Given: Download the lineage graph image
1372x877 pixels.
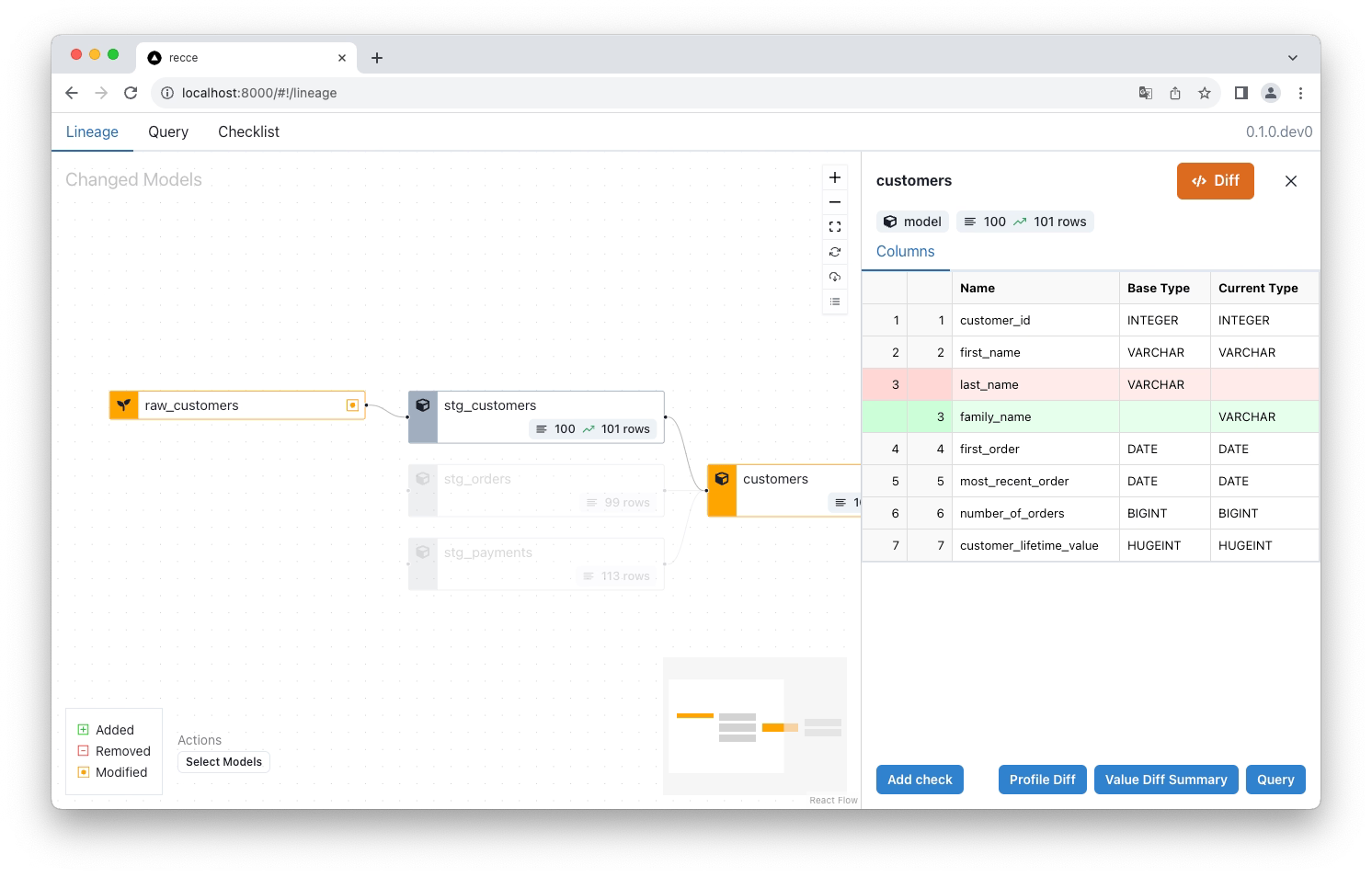Looking at the screenshot, I should (x=835, y=276).
